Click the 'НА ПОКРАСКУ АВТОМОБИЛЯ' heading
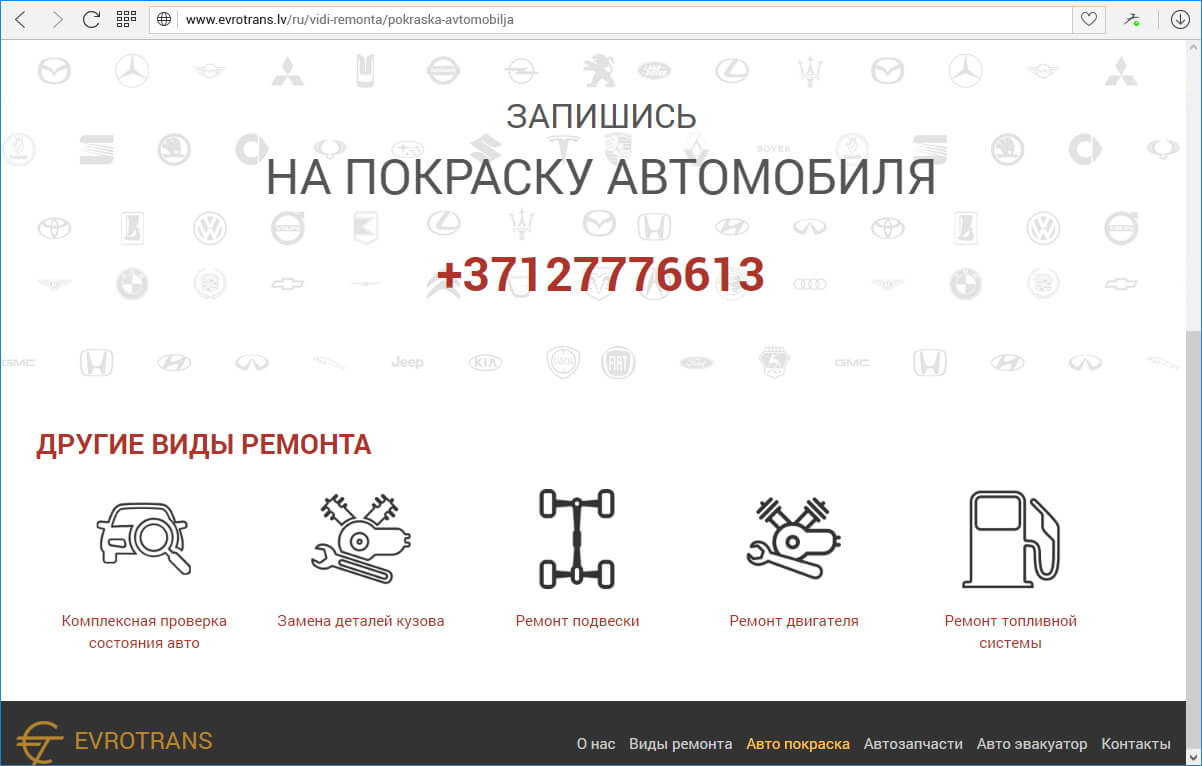Image resolution: width=1202 pixels, height=766 pixels. (601, 177)
